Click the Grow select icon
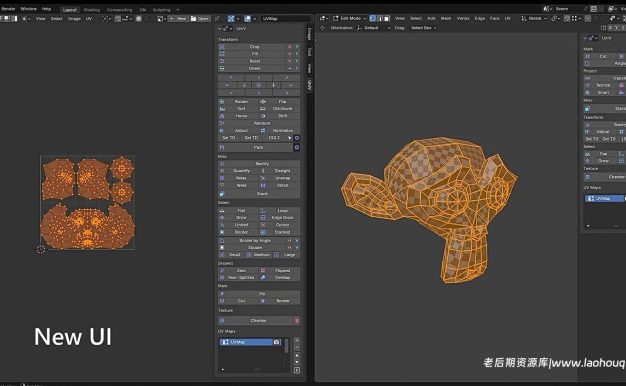626x386 pixels. click(x=222, y=218)
